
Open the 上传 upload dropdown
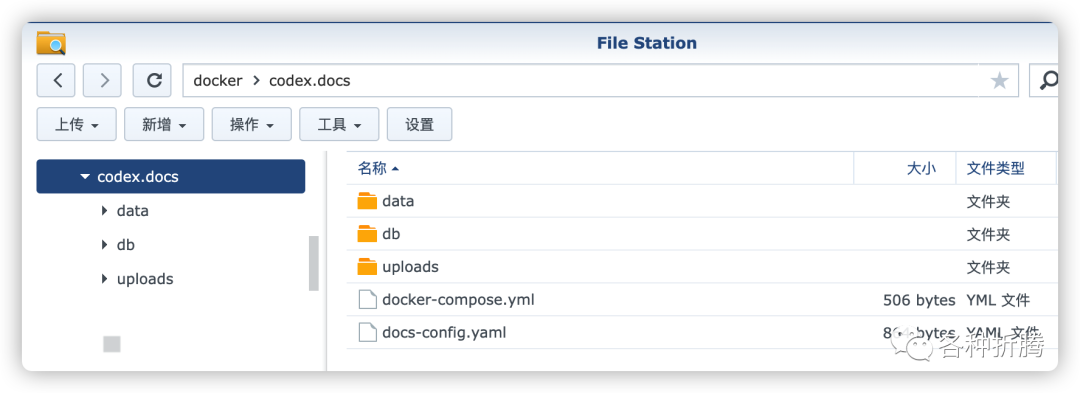[76, 125]
